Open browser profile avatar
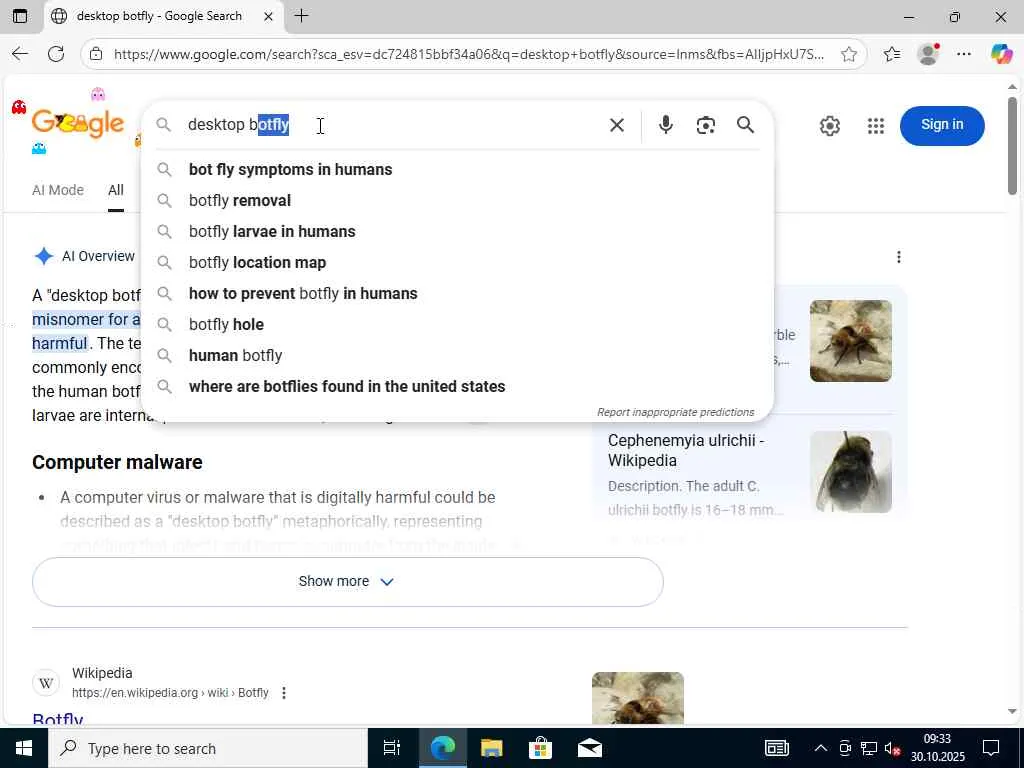The width and height of the screenshot is (1024, 768). [x=928, y=54]
